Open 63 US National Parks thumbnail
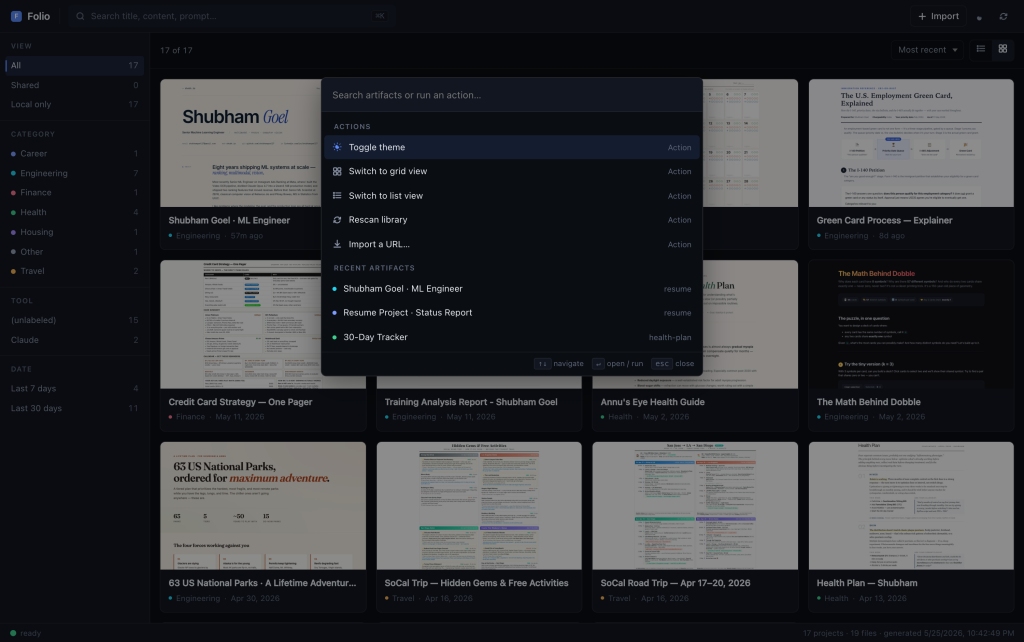This screenshot has height=642, width=1024. tap(263, 506)
